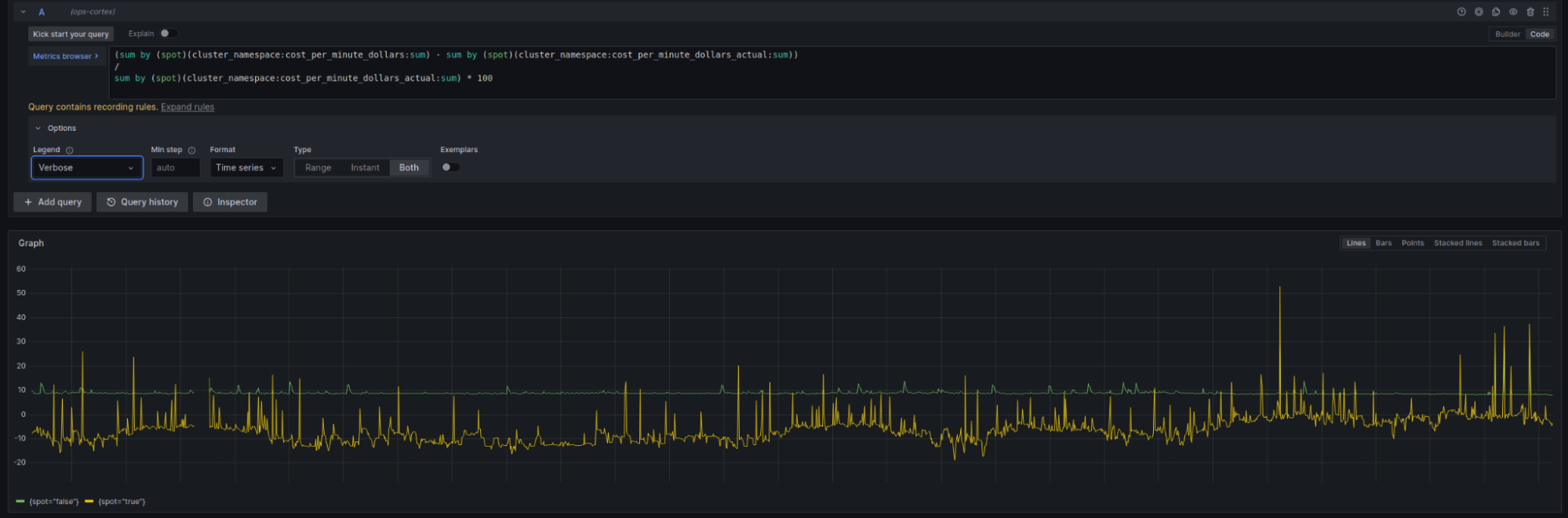Click the Min step info icon
The height and width of the screenshot is (518, 1568).
coord(191,150)
